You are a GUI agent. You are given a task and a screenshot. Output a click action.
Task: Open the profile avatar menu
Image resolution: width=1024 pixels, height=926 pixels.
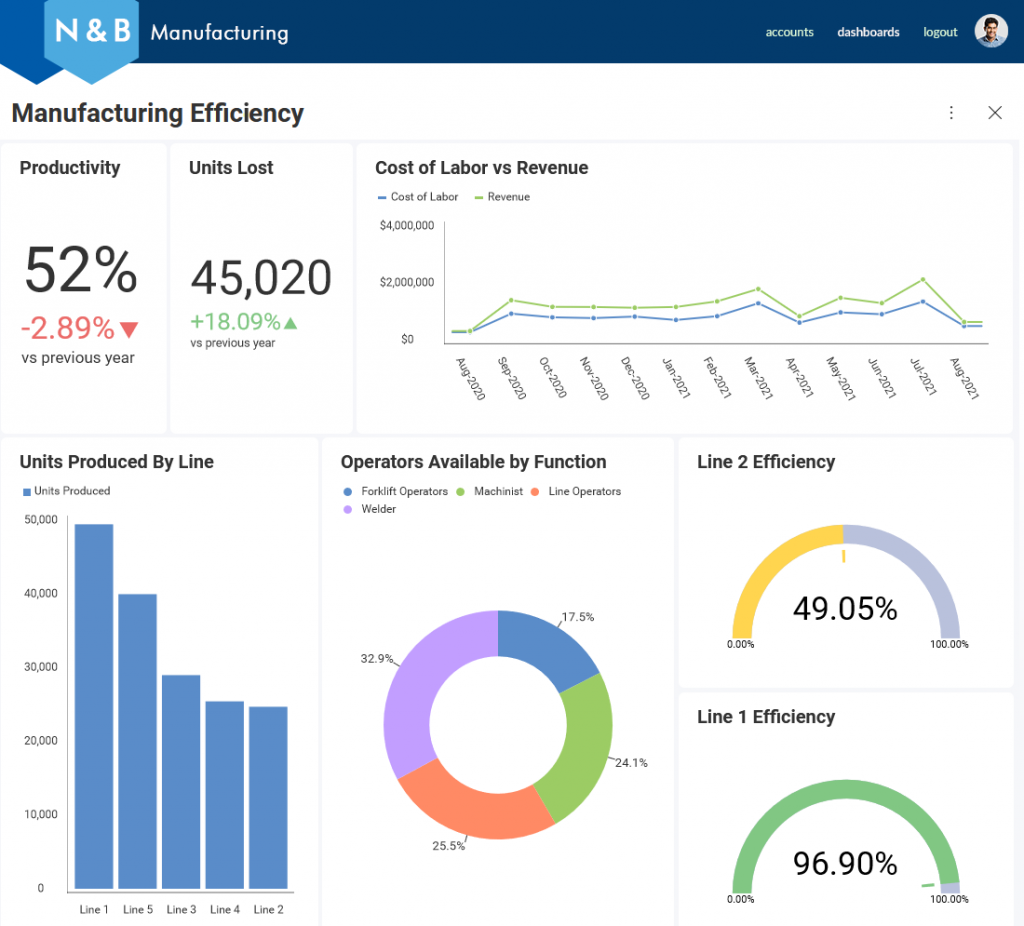tap(990, 31)
